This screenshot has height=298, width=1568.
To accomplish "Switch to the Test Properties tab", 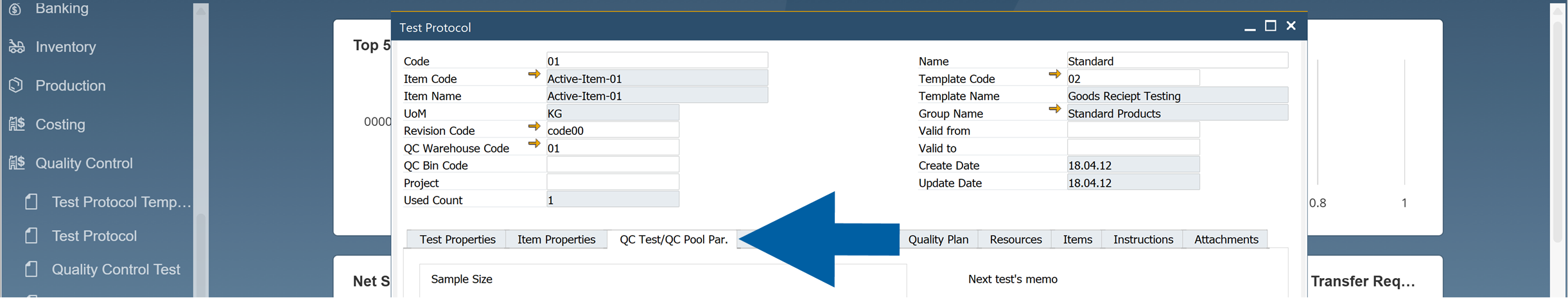I will tap(457, 240).
